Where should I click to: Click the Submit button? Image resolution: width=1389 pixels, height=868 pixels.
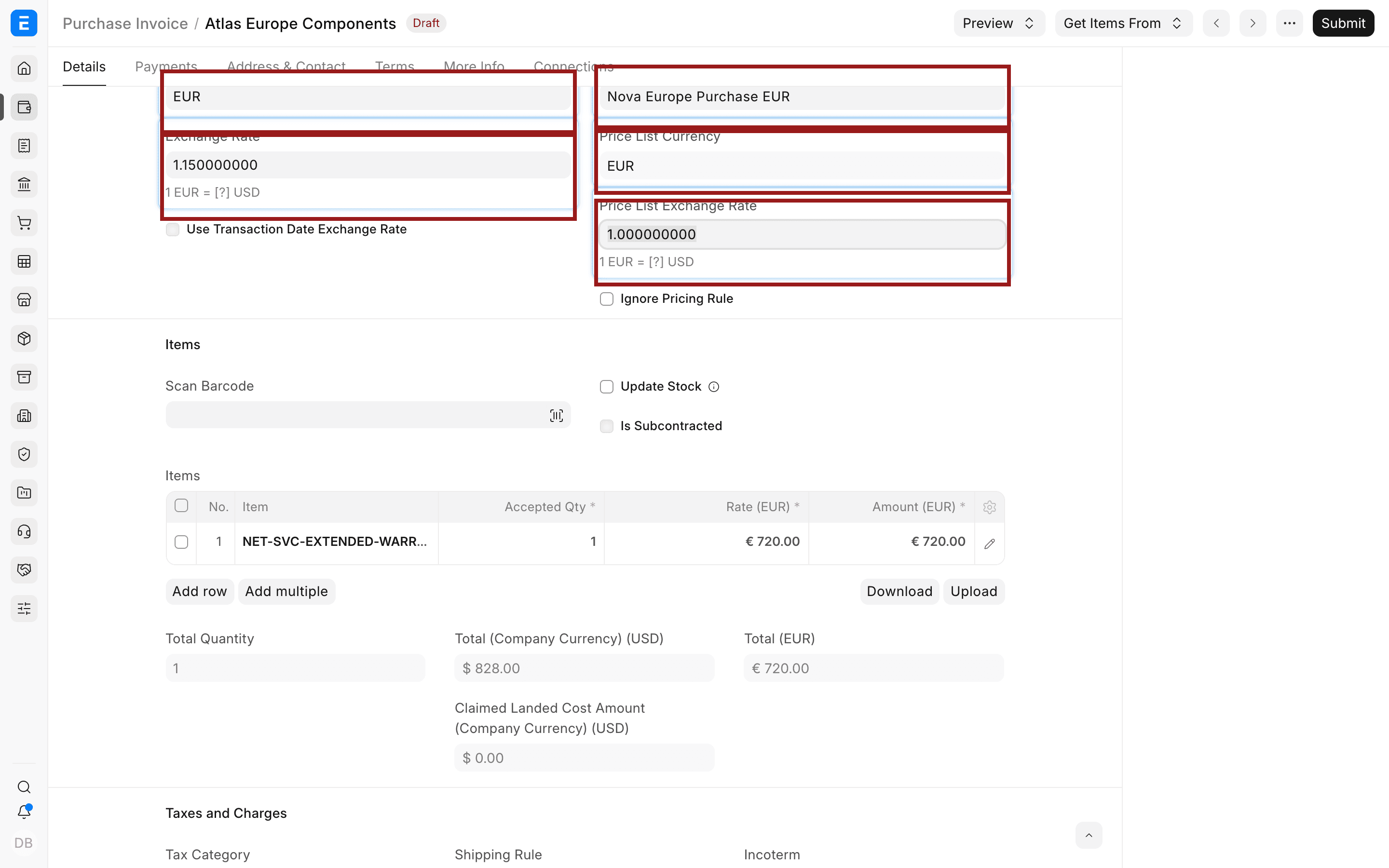(1343, 23)
